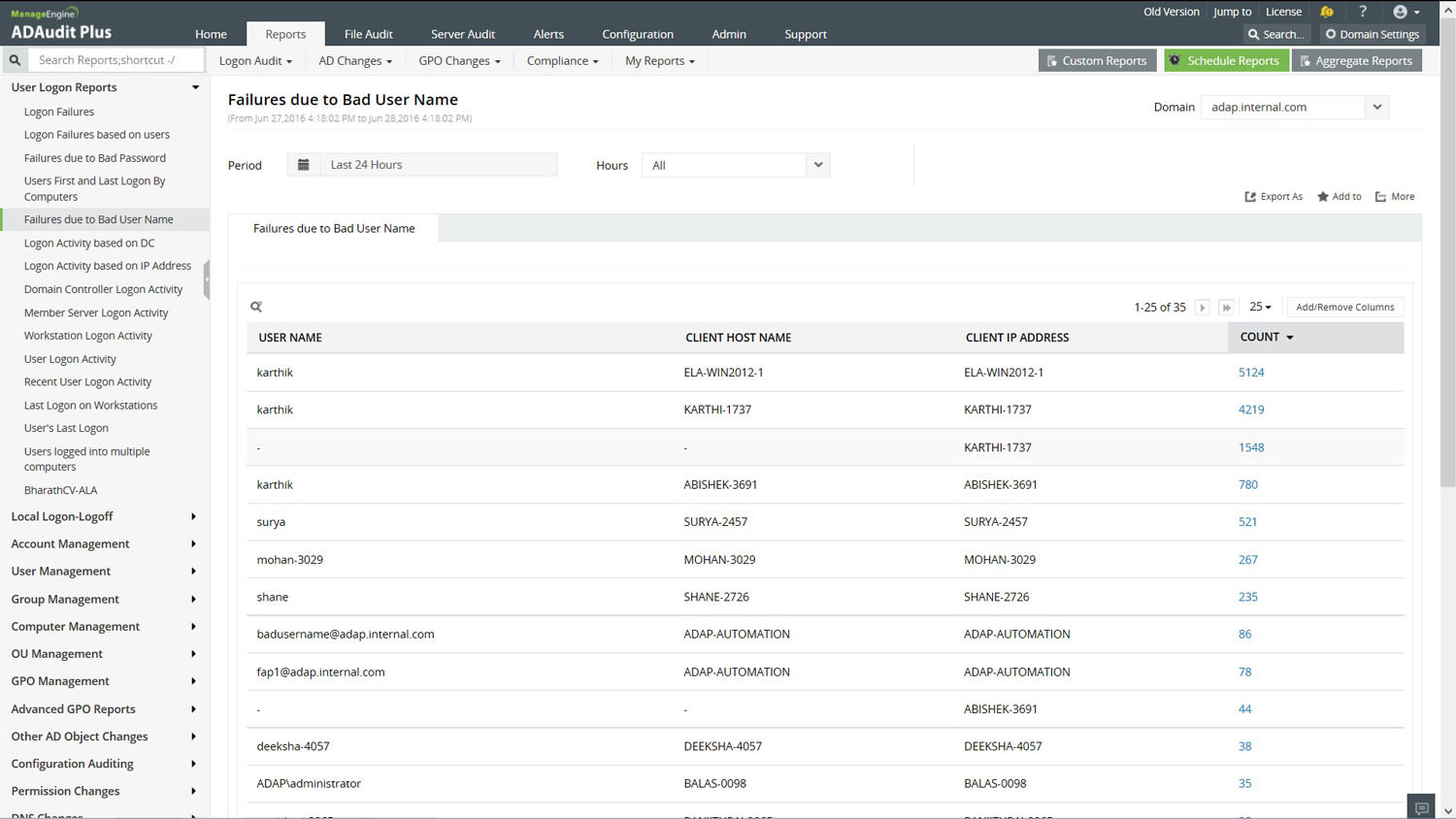Change rows per page from 25
The image size is (1456, 819).
[x=1260, y=307]
